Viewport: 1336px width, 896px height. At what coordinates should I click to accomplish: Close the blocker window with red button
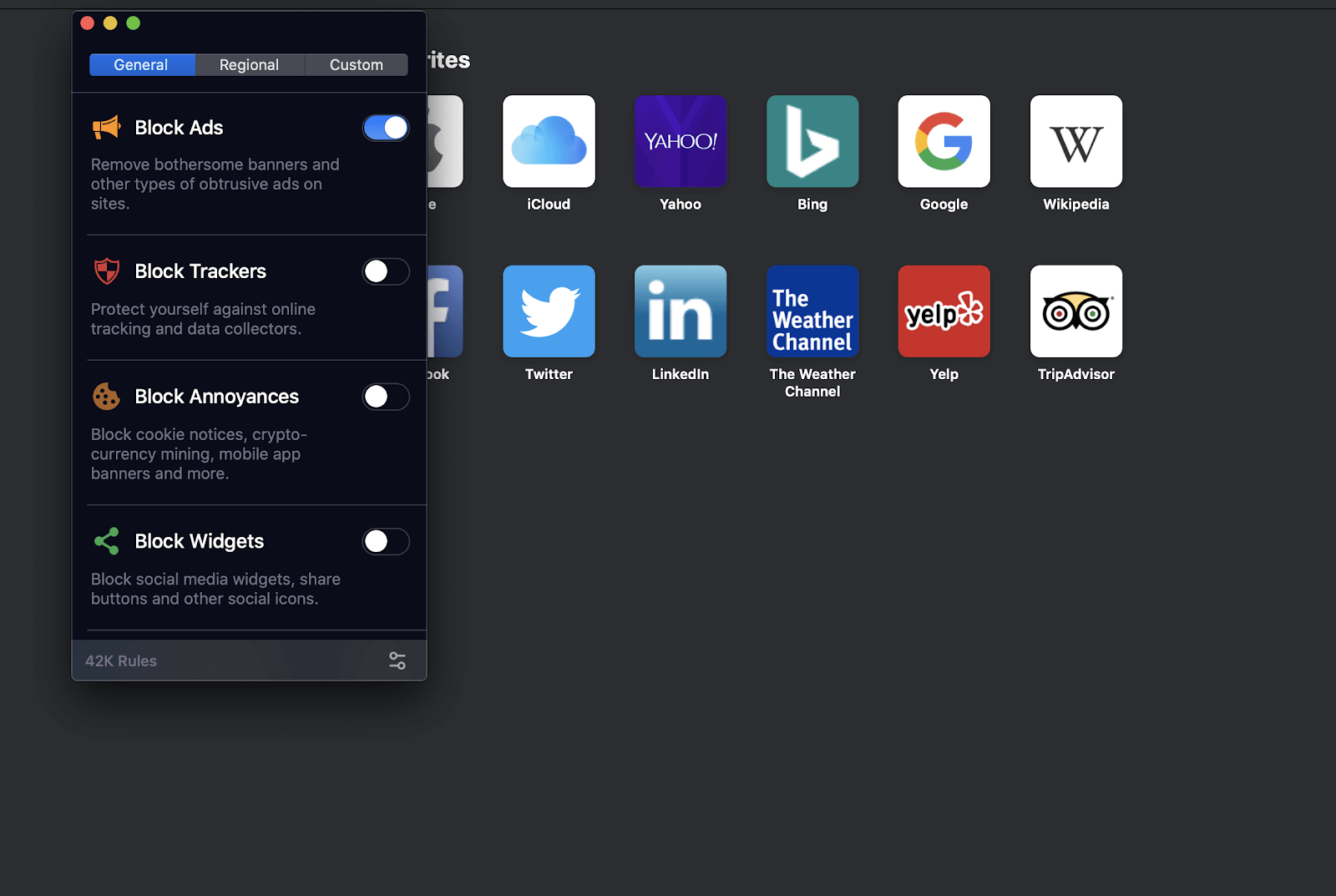coord(87,23)
